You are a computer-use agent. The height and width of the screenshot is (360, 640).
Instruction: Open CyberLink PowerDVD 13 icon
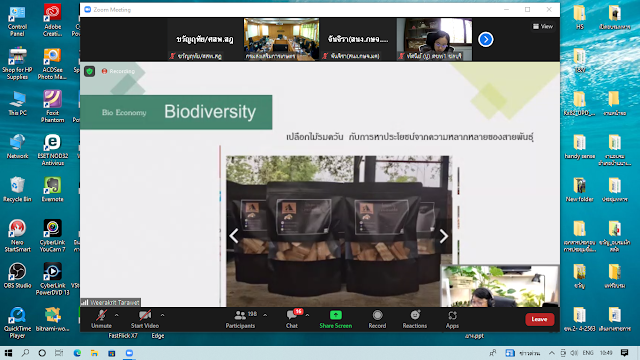(52, 280)
